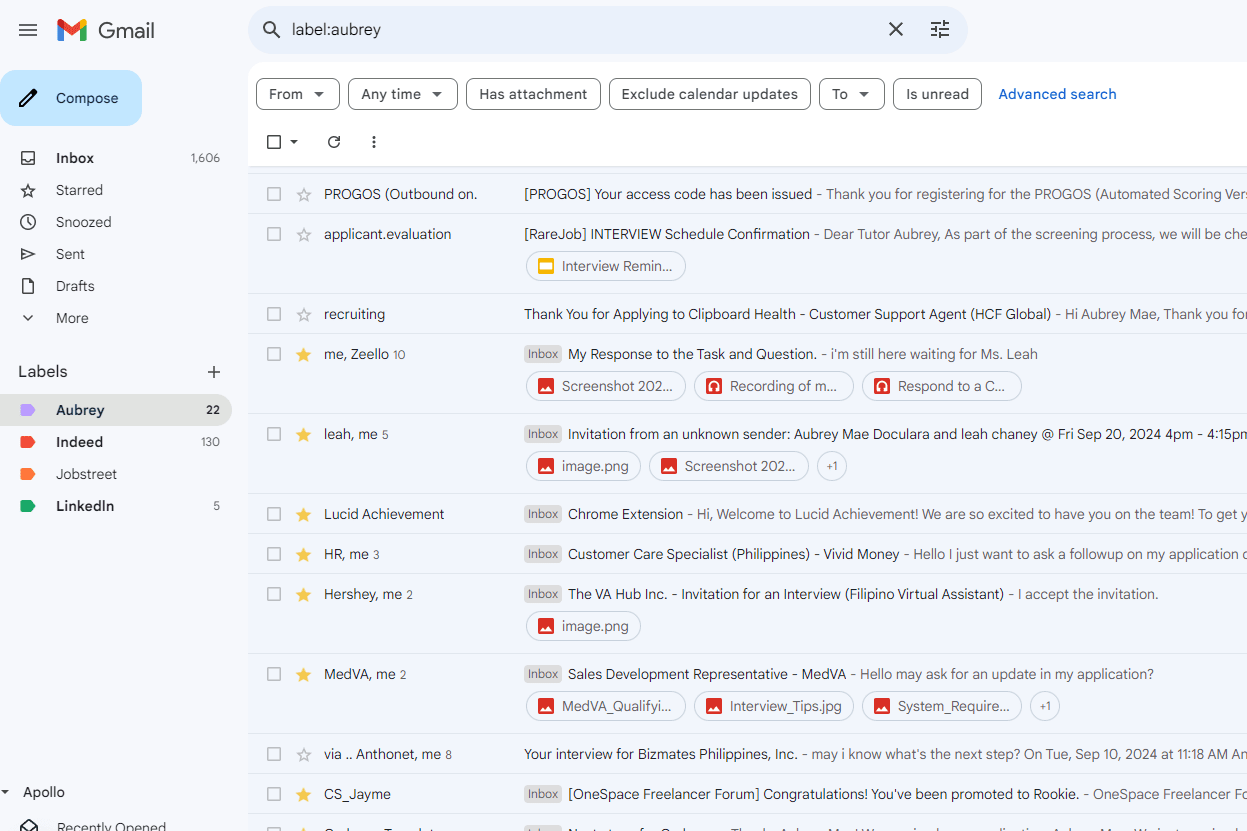
Task: Open the Bizmates Philippines interview email
Action: pyautogui.click(x=747, y=754)
